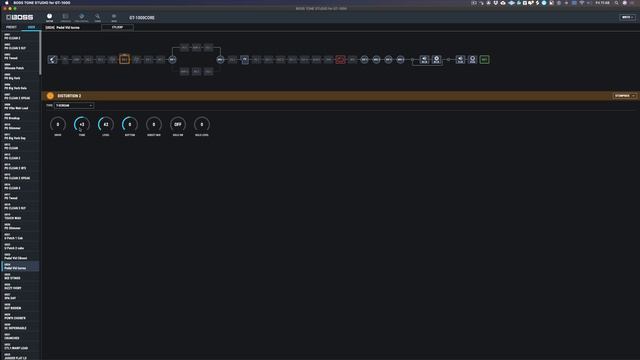Adjust the TONE knob
640x360 pixels.
82,124
